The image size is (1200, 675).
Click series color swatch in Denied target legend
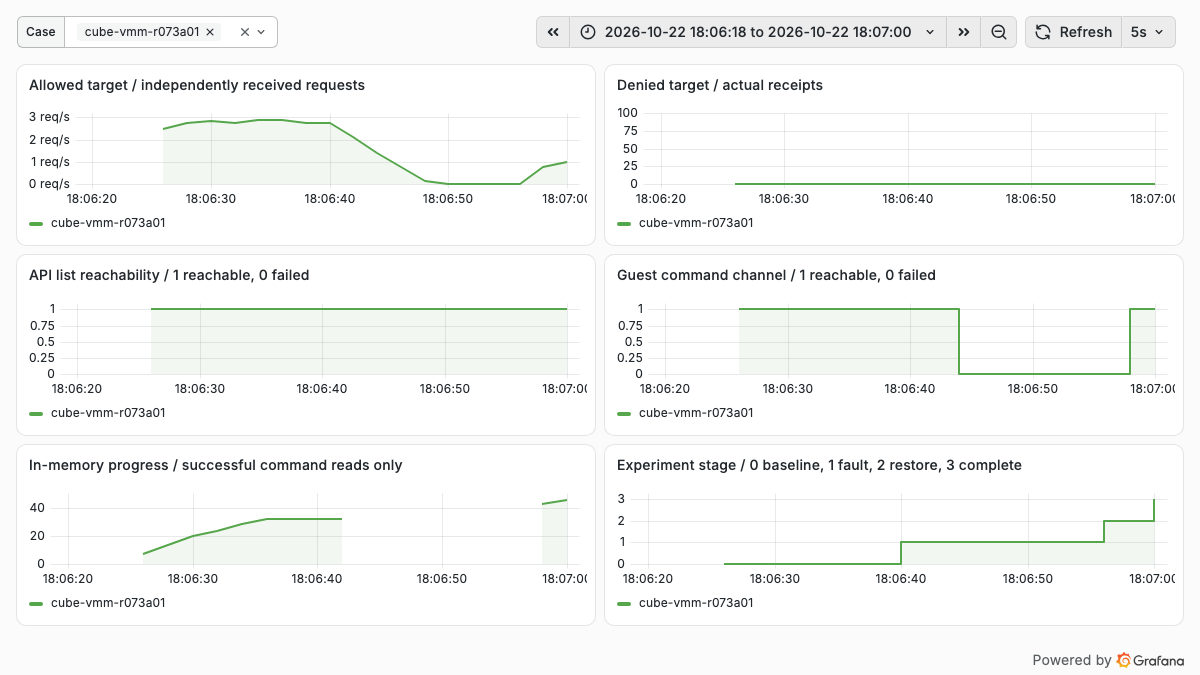point(625,224)
